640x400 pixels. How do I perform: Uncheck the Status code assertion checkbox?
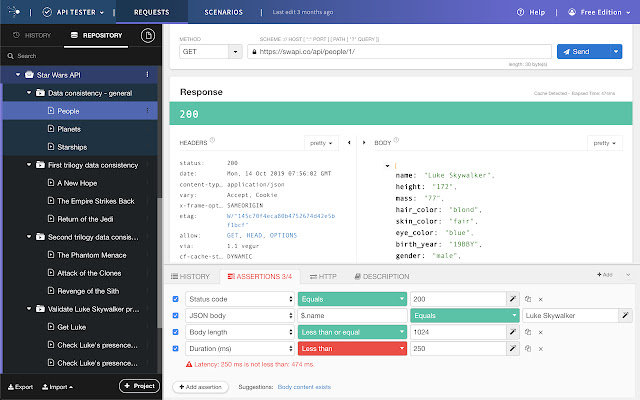(x=177, y=299)
